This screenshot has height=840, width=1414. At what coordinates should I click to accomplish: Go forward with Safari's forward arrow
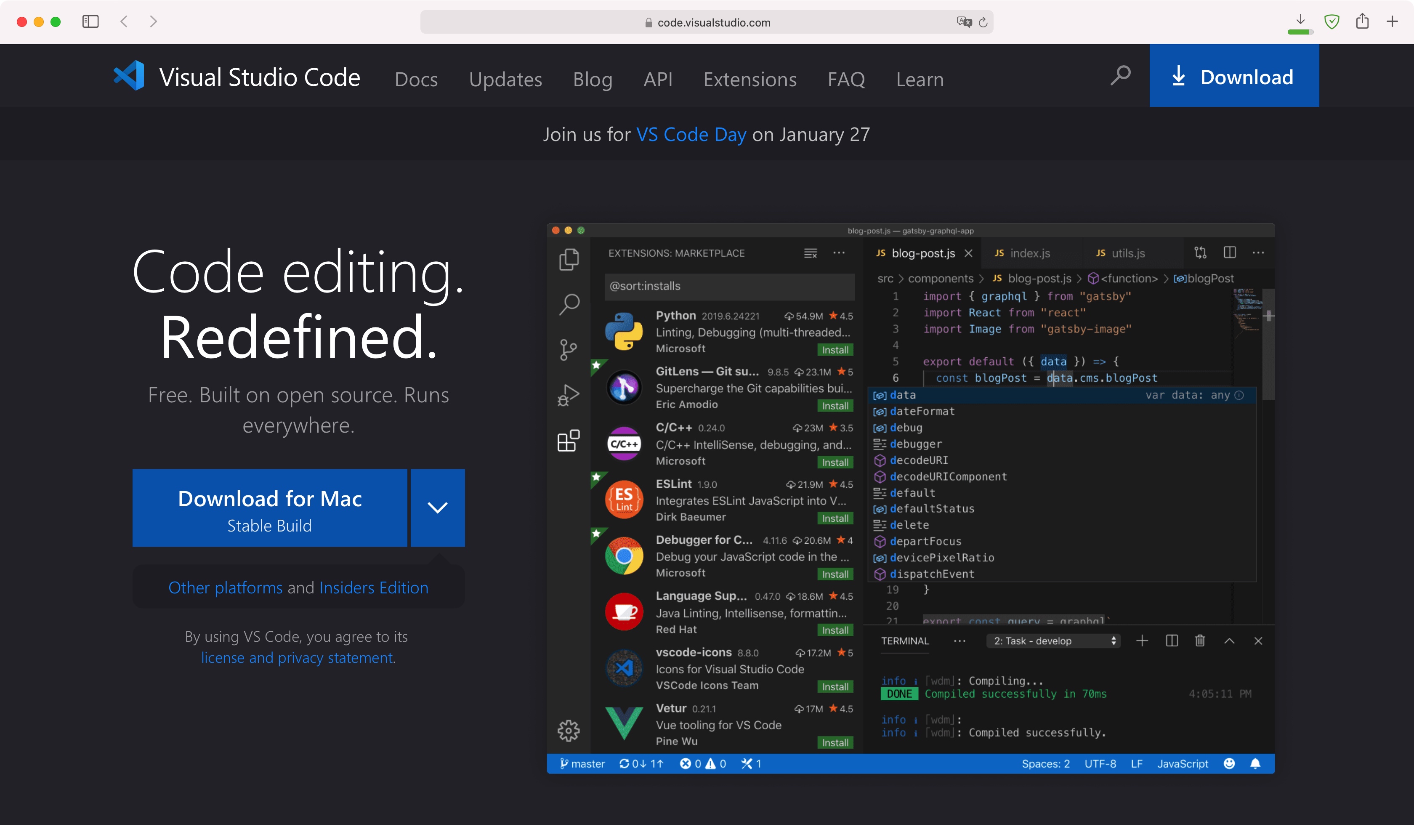154,21
